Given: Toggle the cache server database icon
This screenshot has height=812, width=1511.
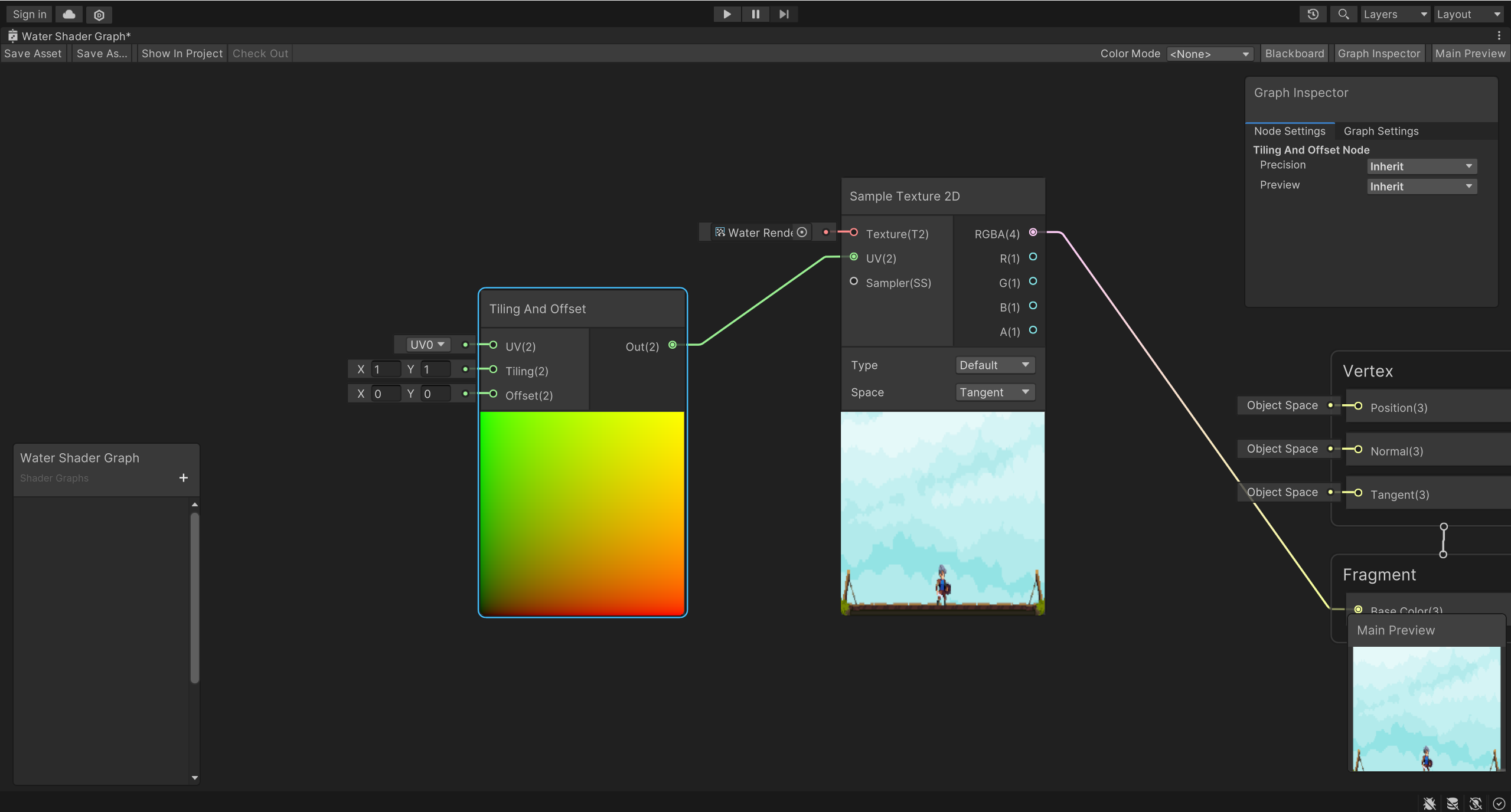Looking at the screenshot, I should 1453,803.
